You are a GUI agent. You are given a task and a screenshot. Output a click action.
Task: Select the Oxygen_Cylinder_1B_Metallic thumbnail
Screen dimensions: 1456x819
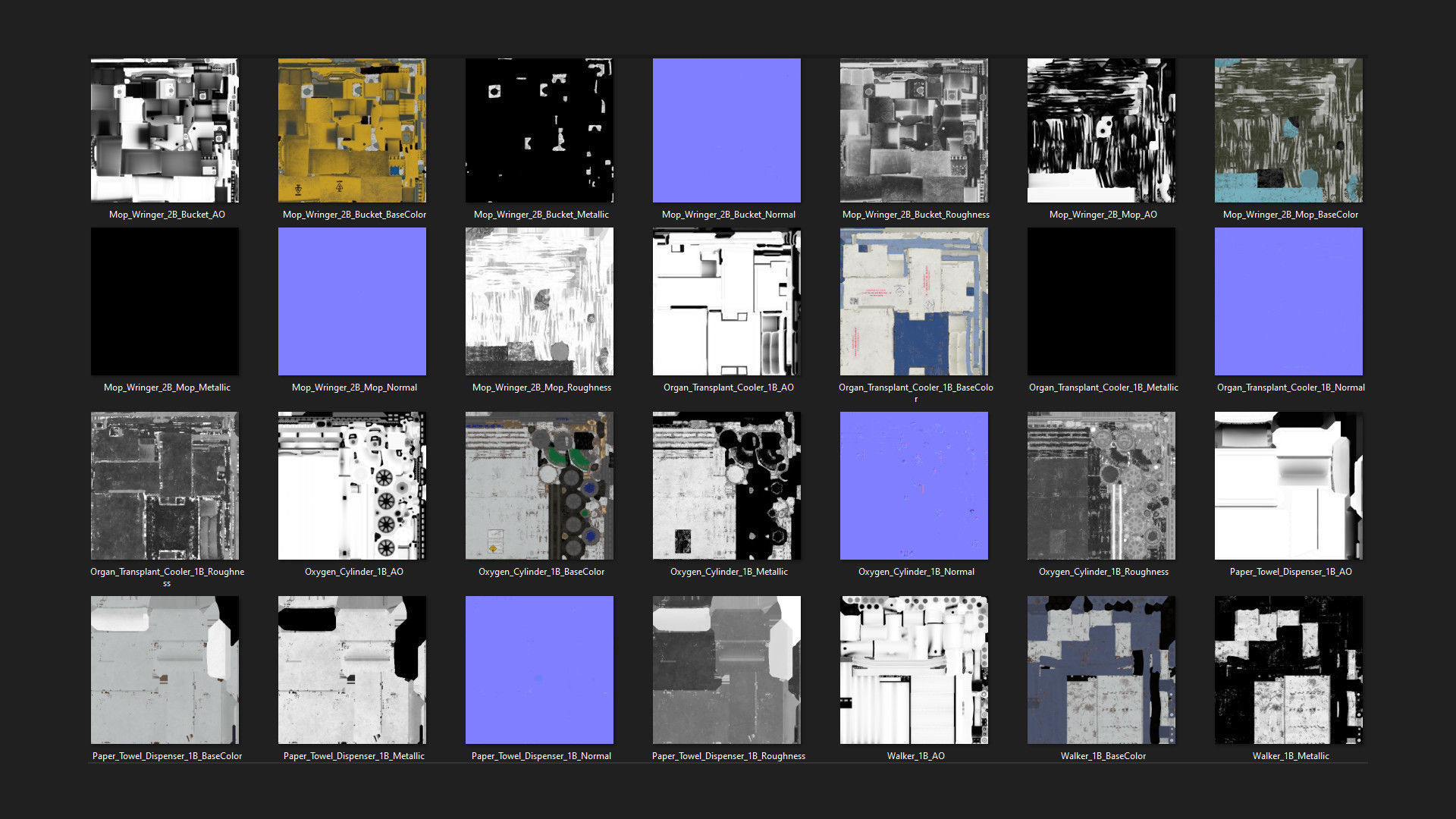coord(726,485)
